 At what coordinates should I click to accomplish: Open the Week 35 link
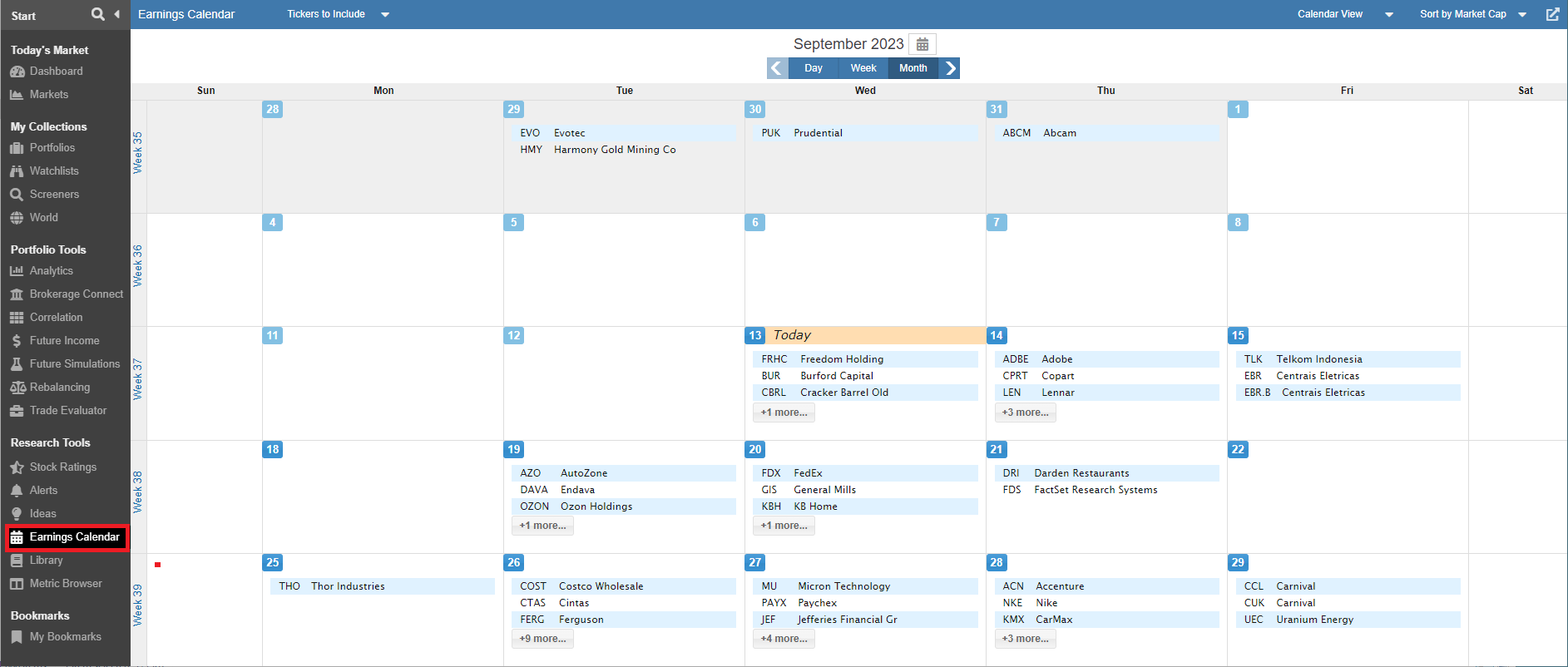coord(138,153)
